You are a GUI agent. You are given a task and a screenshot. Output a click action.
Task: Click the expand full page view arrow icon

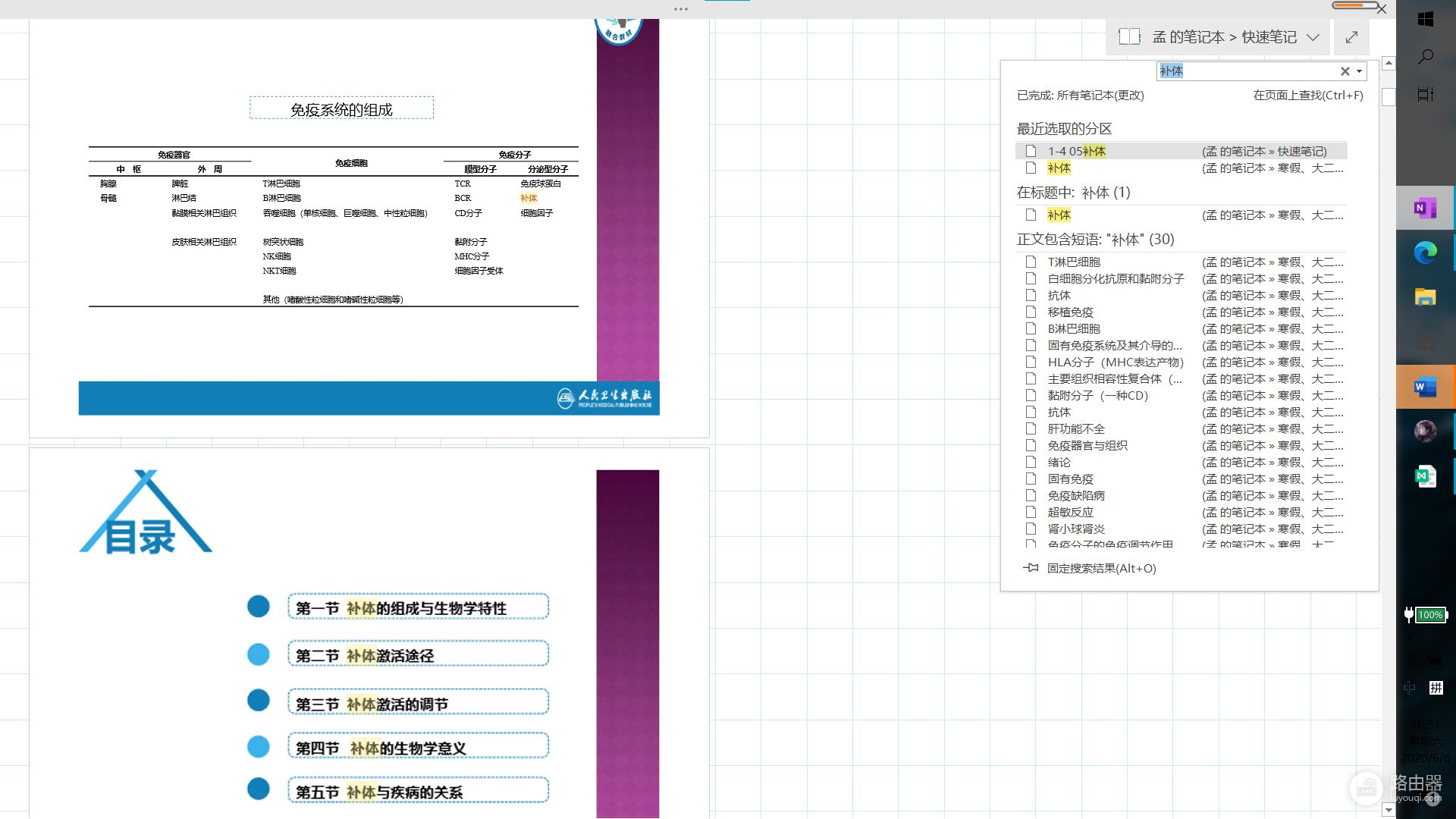point(1351,36)
